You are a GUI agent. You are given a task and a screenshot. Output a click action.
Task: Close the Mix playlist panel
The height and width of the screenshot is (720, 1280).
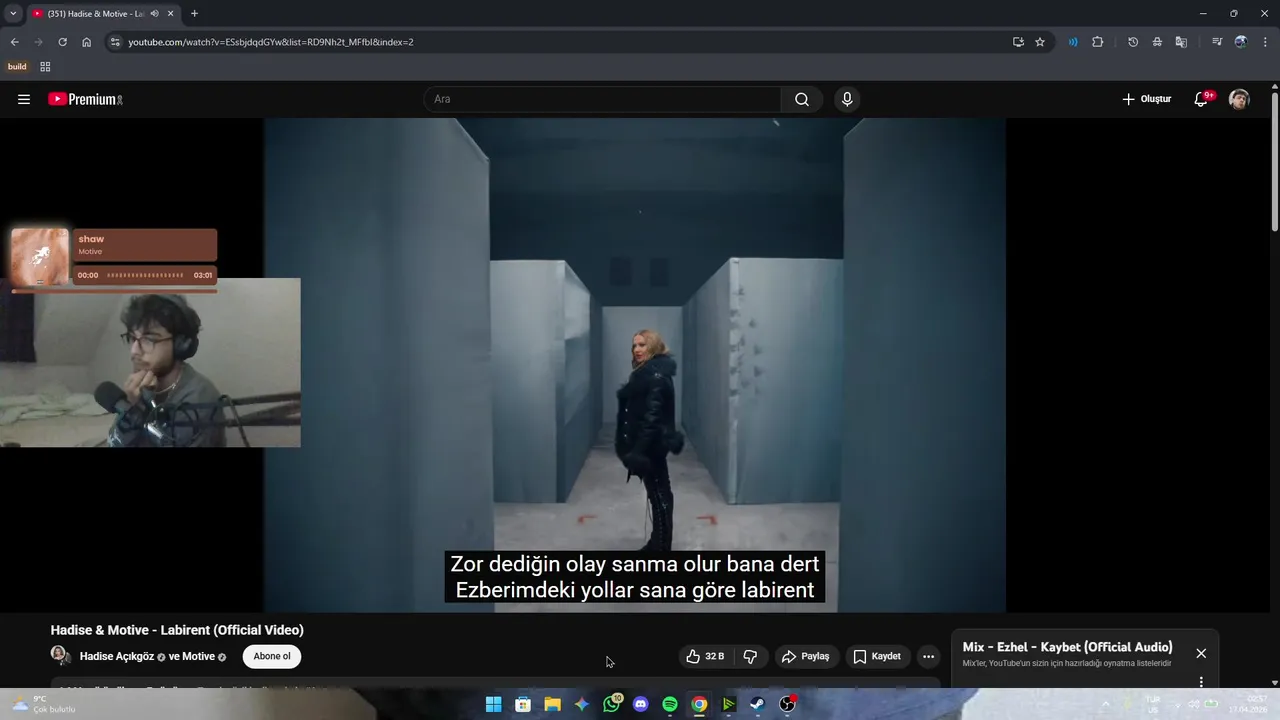(x=1201, y=653)
